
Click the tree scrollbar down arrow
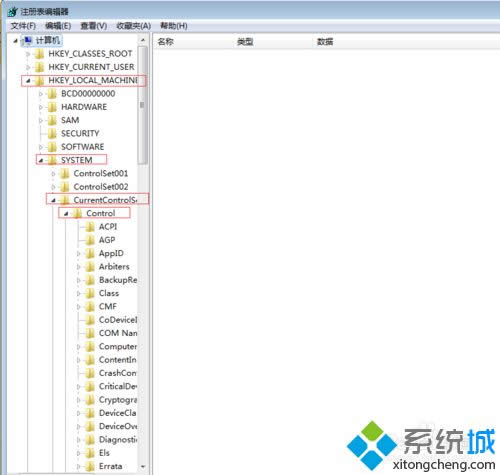pyautogui.click(x=143, y=466)
